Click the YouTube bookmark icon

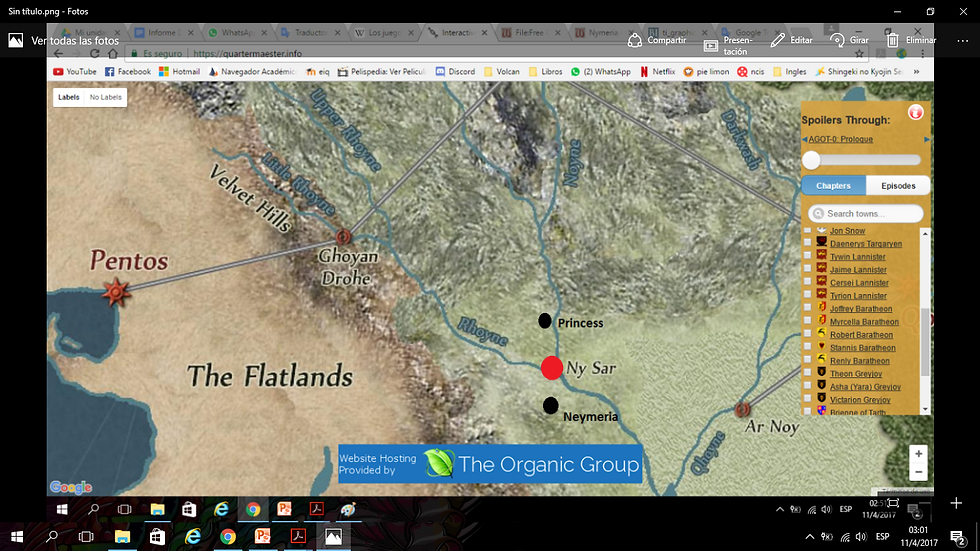point(58,72)
